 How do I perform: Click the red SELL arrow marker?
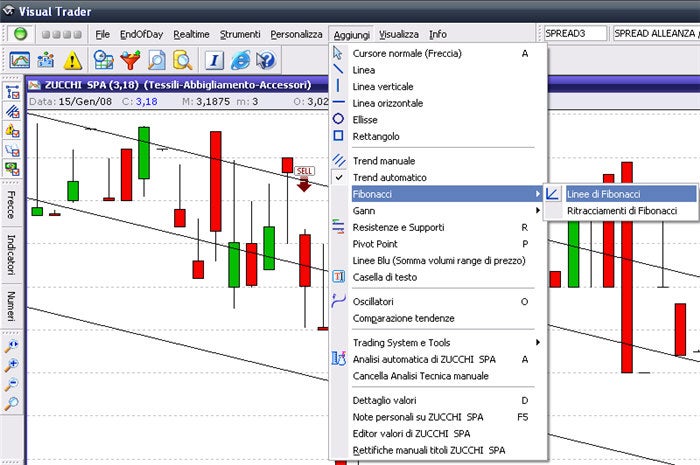click(304, 179)
